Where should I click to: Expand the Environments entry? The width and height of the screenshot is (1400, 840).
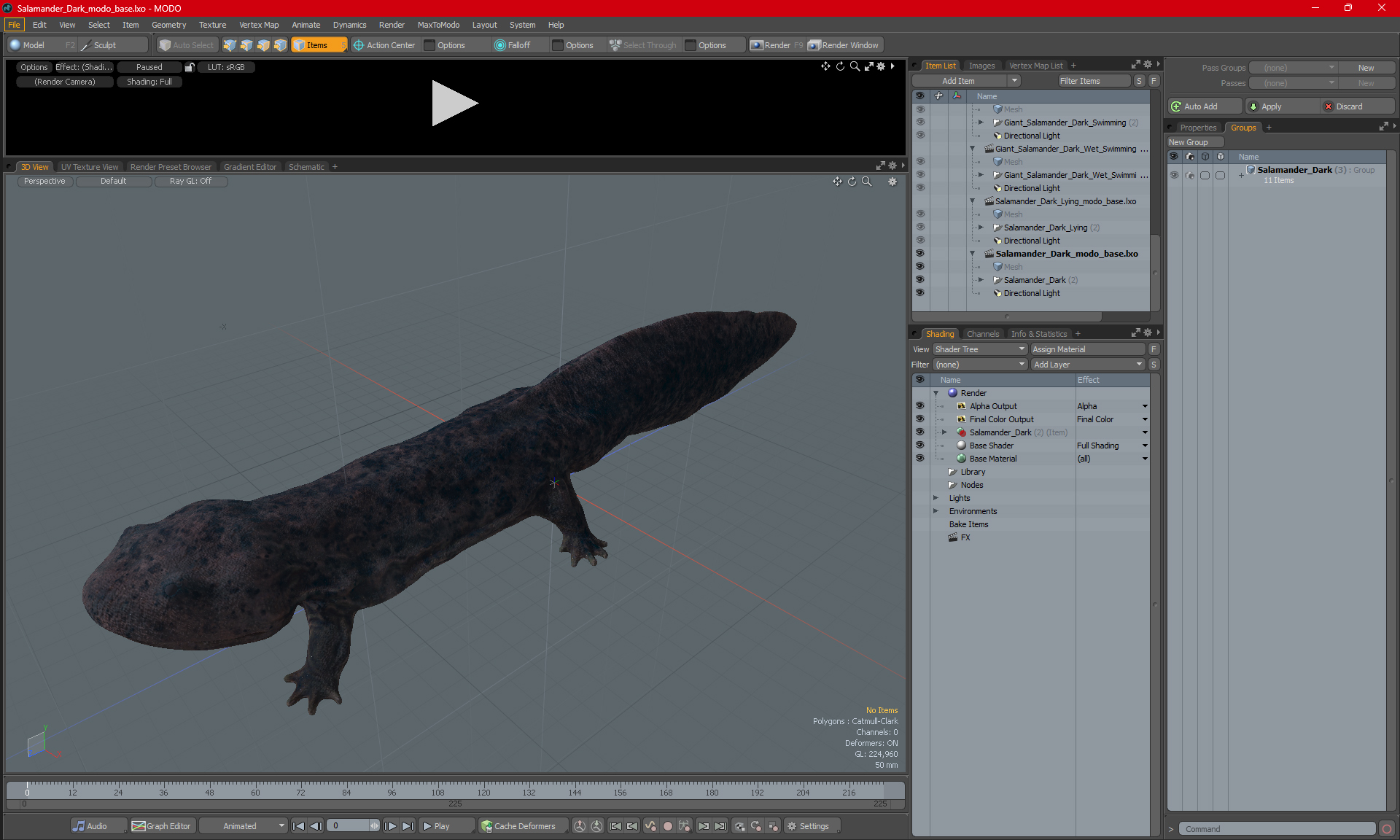(x=936, y=511)
